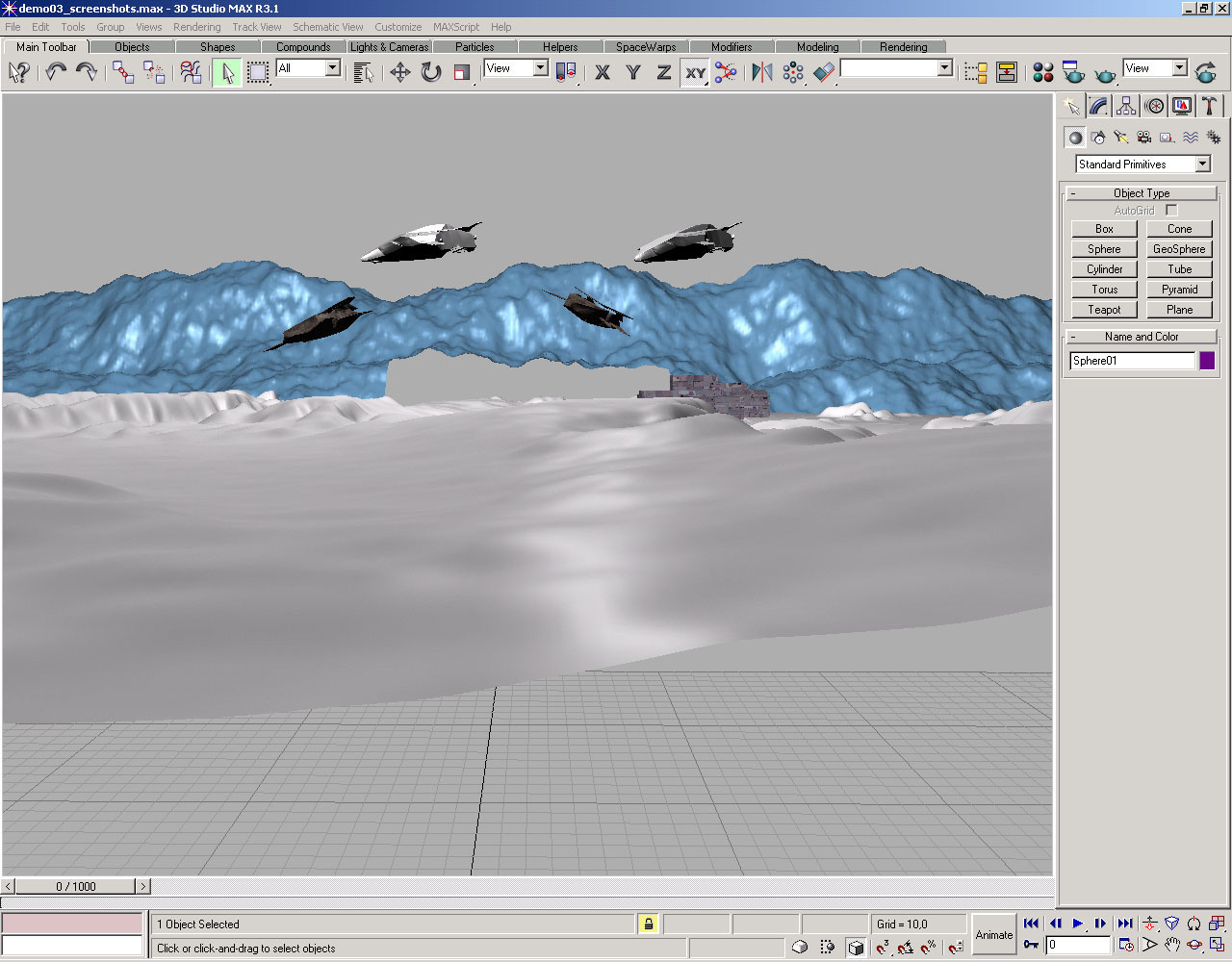Select the Move transform tool
The width and height of the screenshot is (1232, 962).
click(x=399, y=72)
